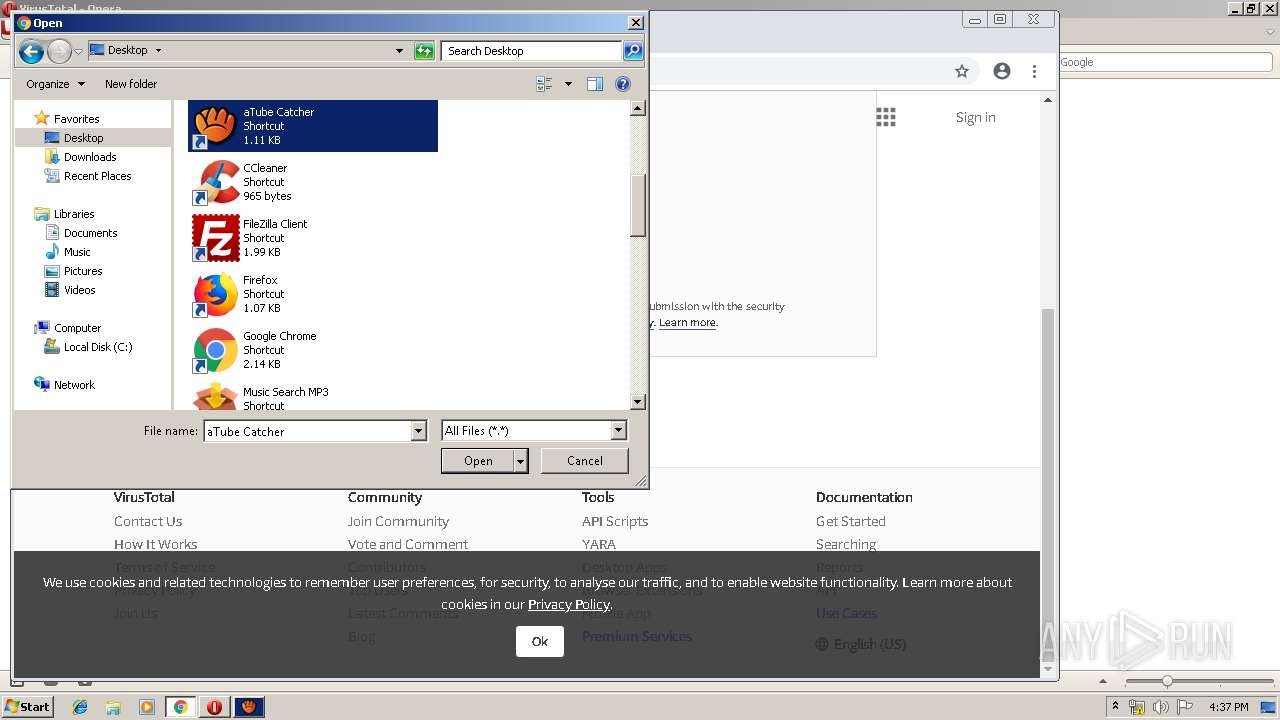Screen dimensions: 1280x720
Task: Click the Open button
Action: [478, 461]
